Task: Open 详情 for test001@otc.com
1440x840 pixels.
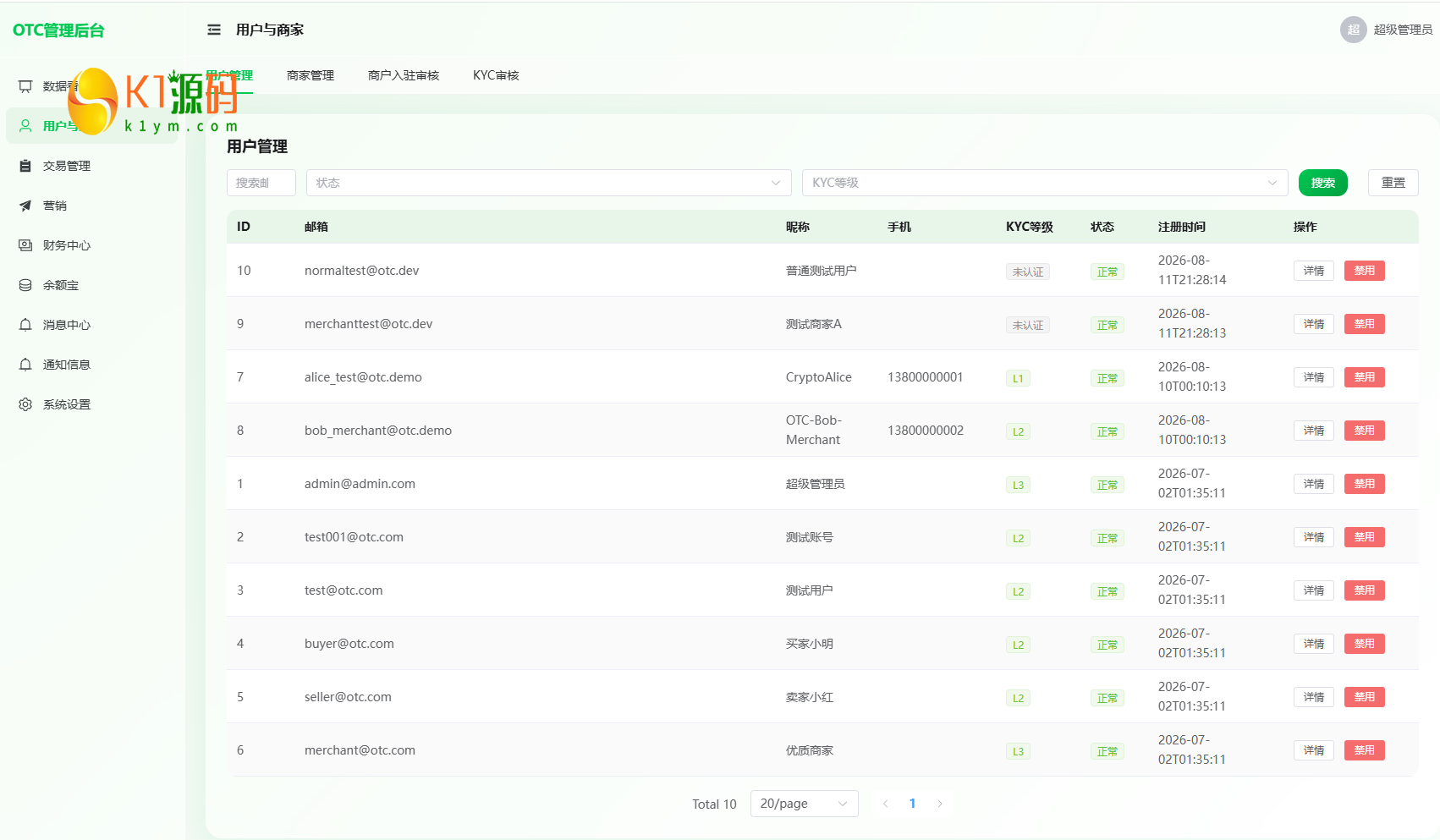Action: tap(1314, 537)
